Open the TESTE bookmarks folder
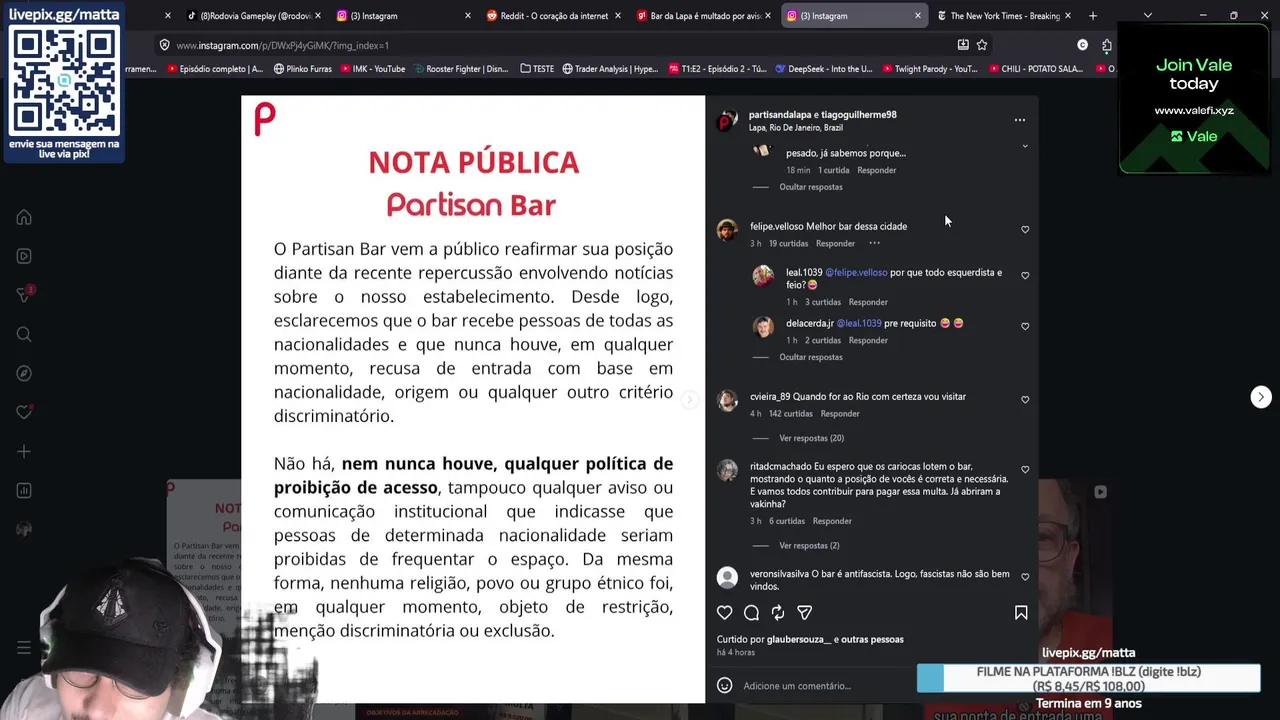This screenshot has width=1280, height=720. [x=537, y=69]
